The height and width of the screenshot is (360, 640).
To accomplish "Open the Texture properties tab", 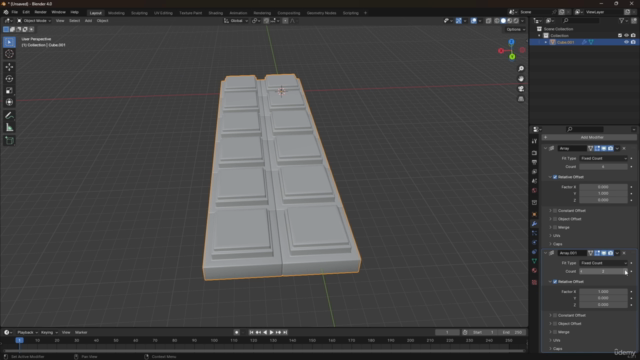I will [x=534, y=282].
